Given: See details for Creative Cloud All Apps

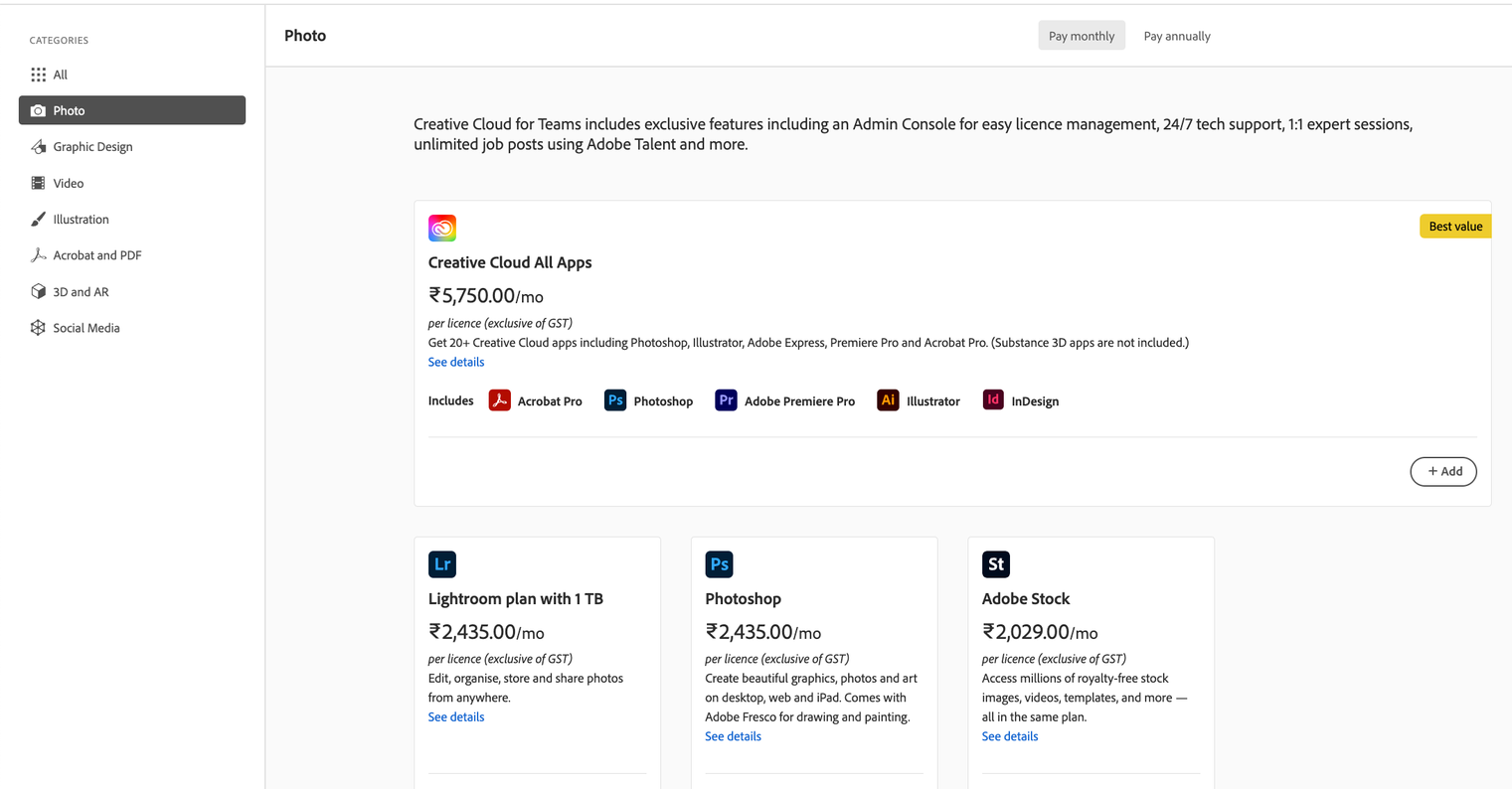Looking at the screenshot, I should click(456, 362).
